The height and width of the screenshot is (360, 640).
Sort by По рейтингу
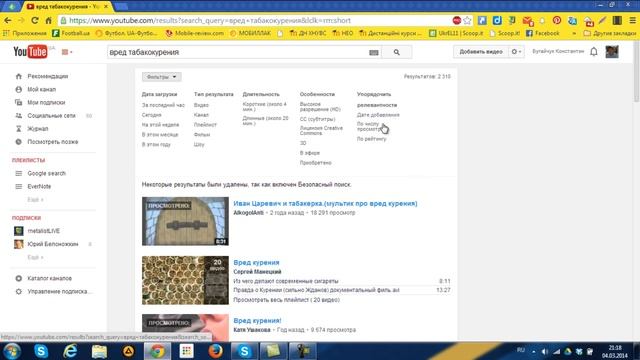[x=371, y=139]
